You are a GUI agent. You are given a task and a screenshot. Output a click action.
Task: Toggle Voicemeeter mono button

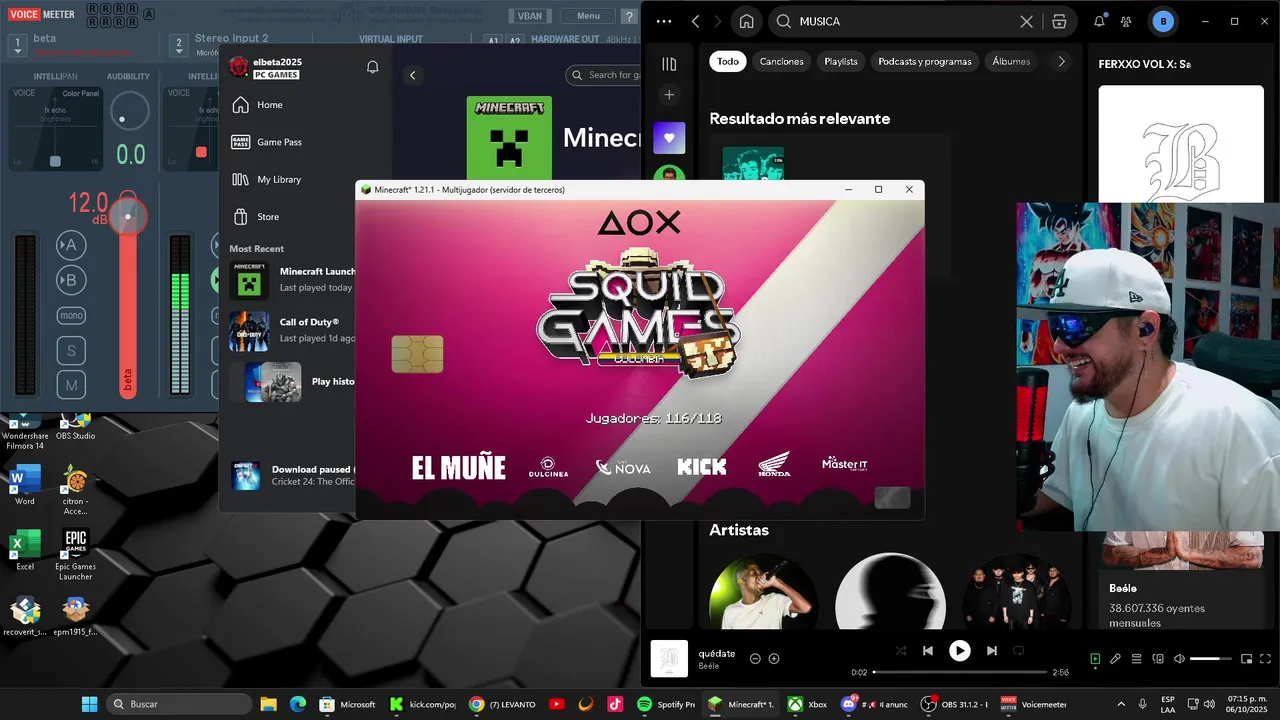coord(71,316)
